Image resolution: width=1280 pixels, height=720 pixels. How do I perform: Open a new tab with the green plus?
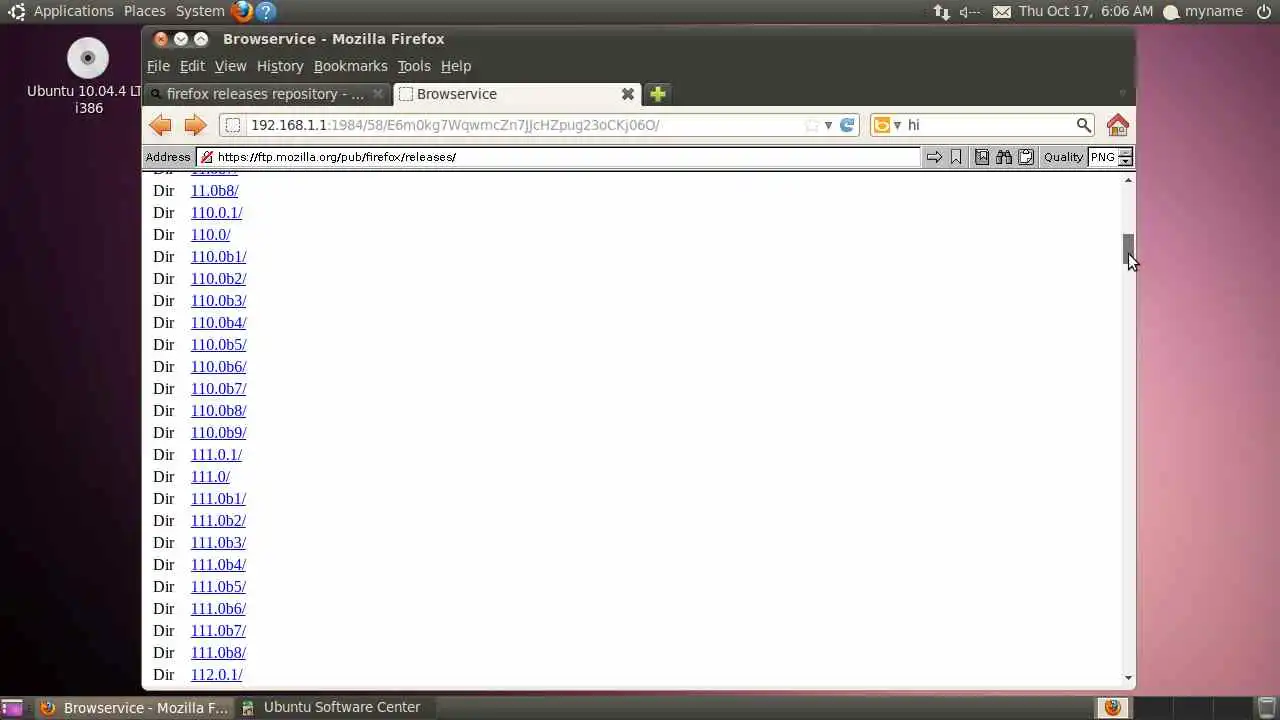pyautogui.click(x=657, y=94)
